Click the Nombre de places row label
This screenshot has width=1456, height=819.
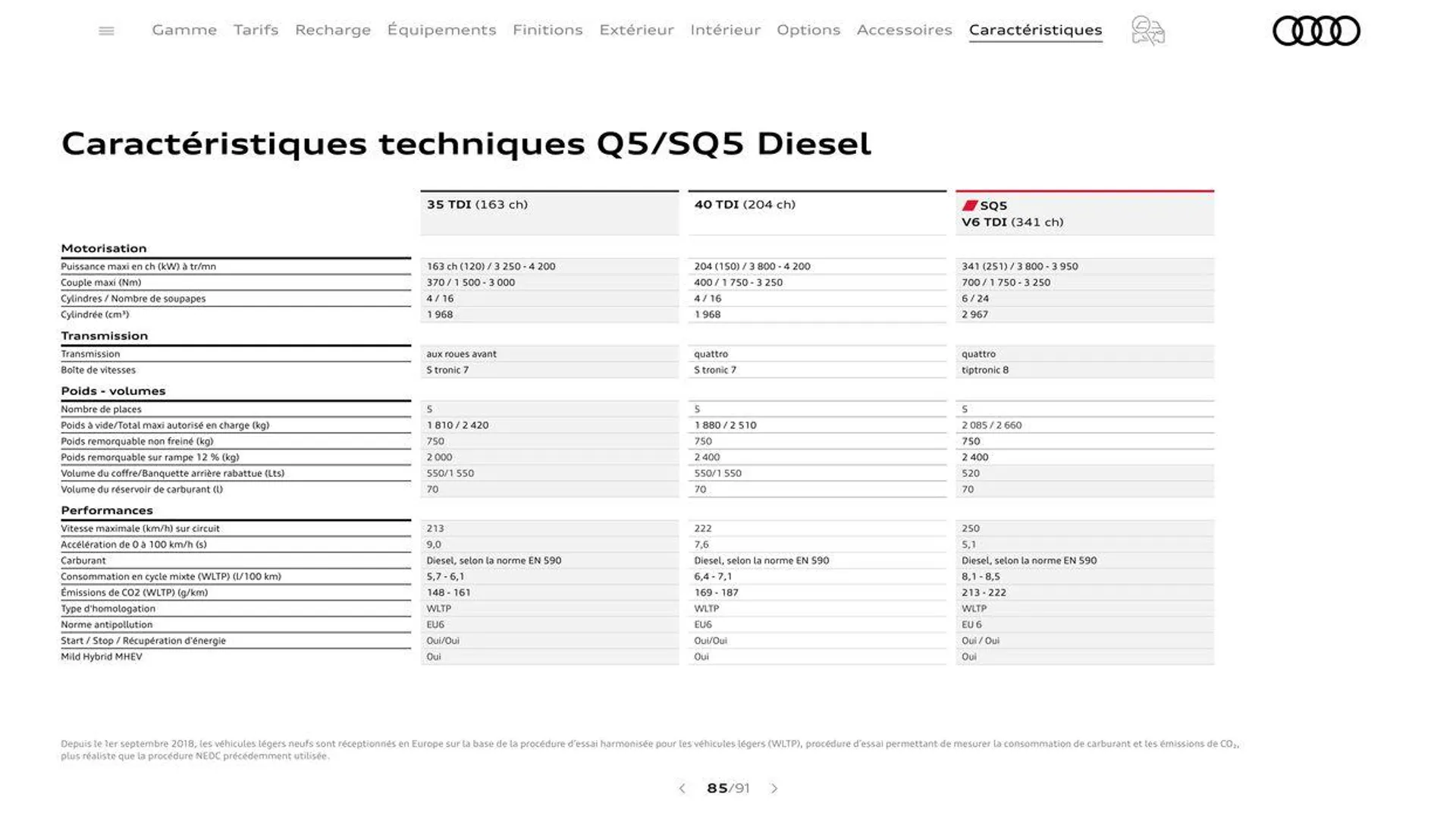pyautogui.click(x=101, y=409)
